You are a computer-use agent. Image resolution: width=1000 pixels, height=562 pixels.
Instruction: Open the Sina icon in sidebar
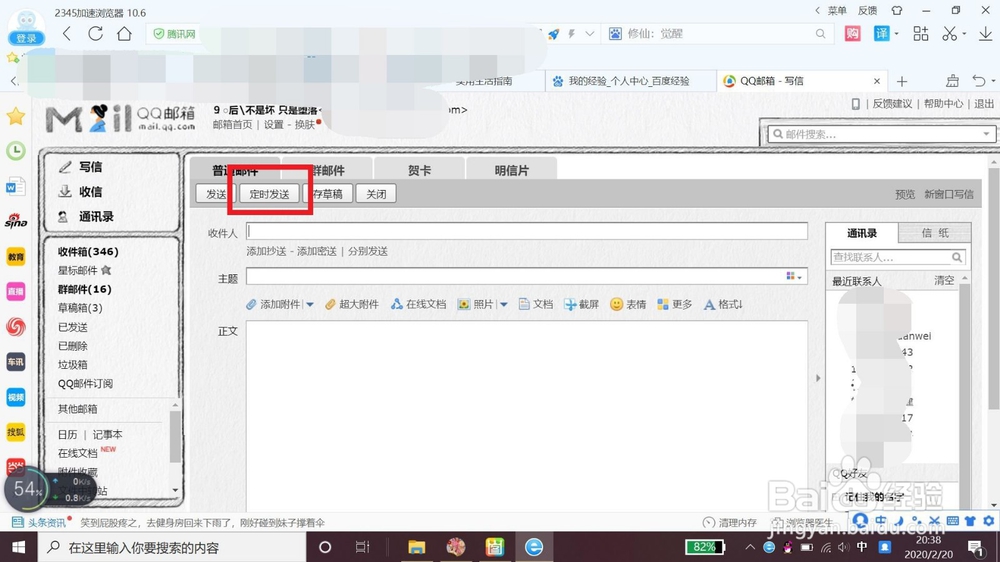tap(15, 221)
